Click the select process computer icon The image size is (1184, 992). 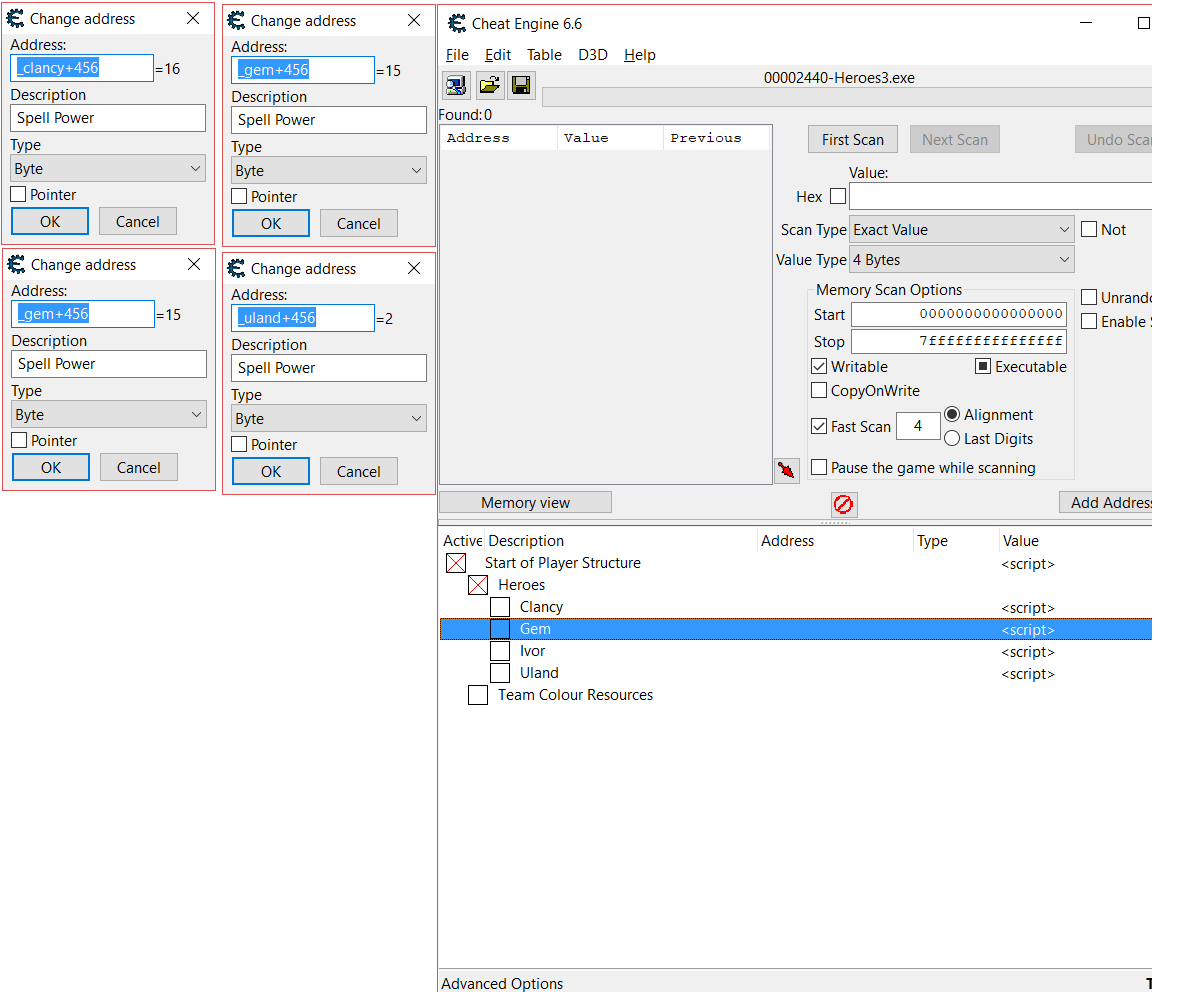(x=456, y=85)
